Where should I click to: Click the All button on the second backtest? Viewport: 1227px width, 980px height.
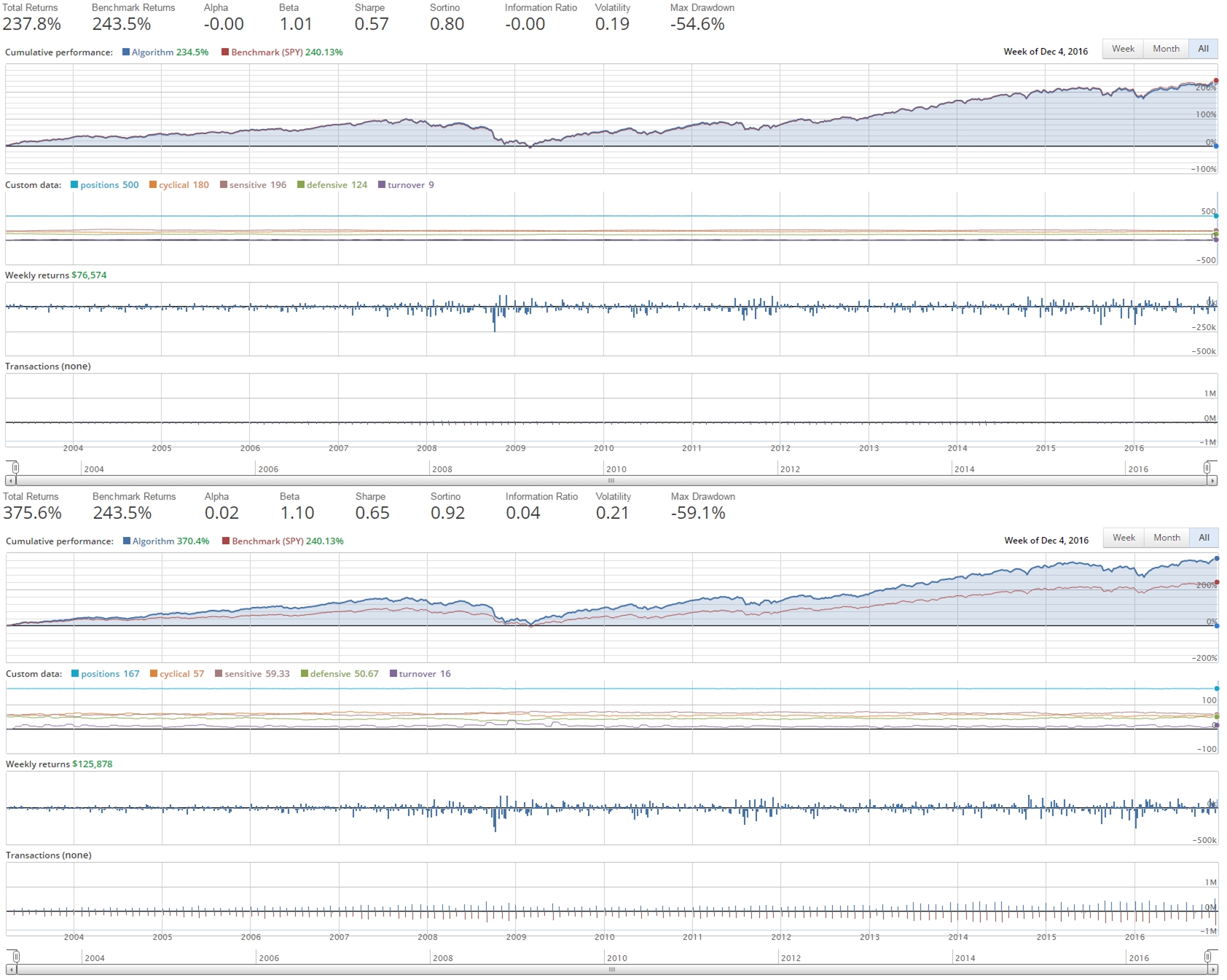[1204, 538]
